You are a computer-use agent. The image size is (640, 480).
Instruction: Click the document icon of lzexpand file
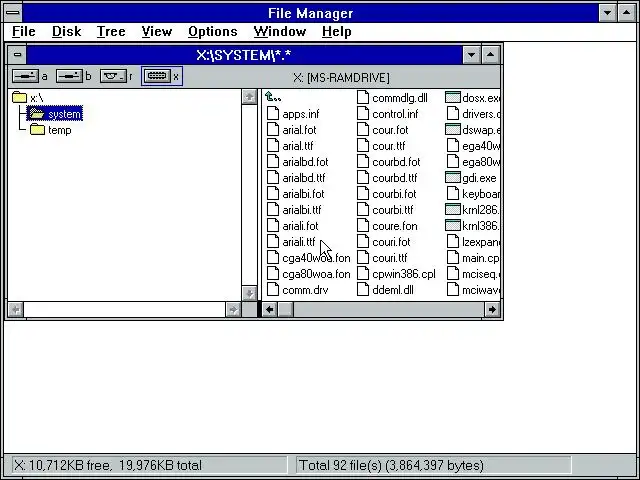(453, 242)
